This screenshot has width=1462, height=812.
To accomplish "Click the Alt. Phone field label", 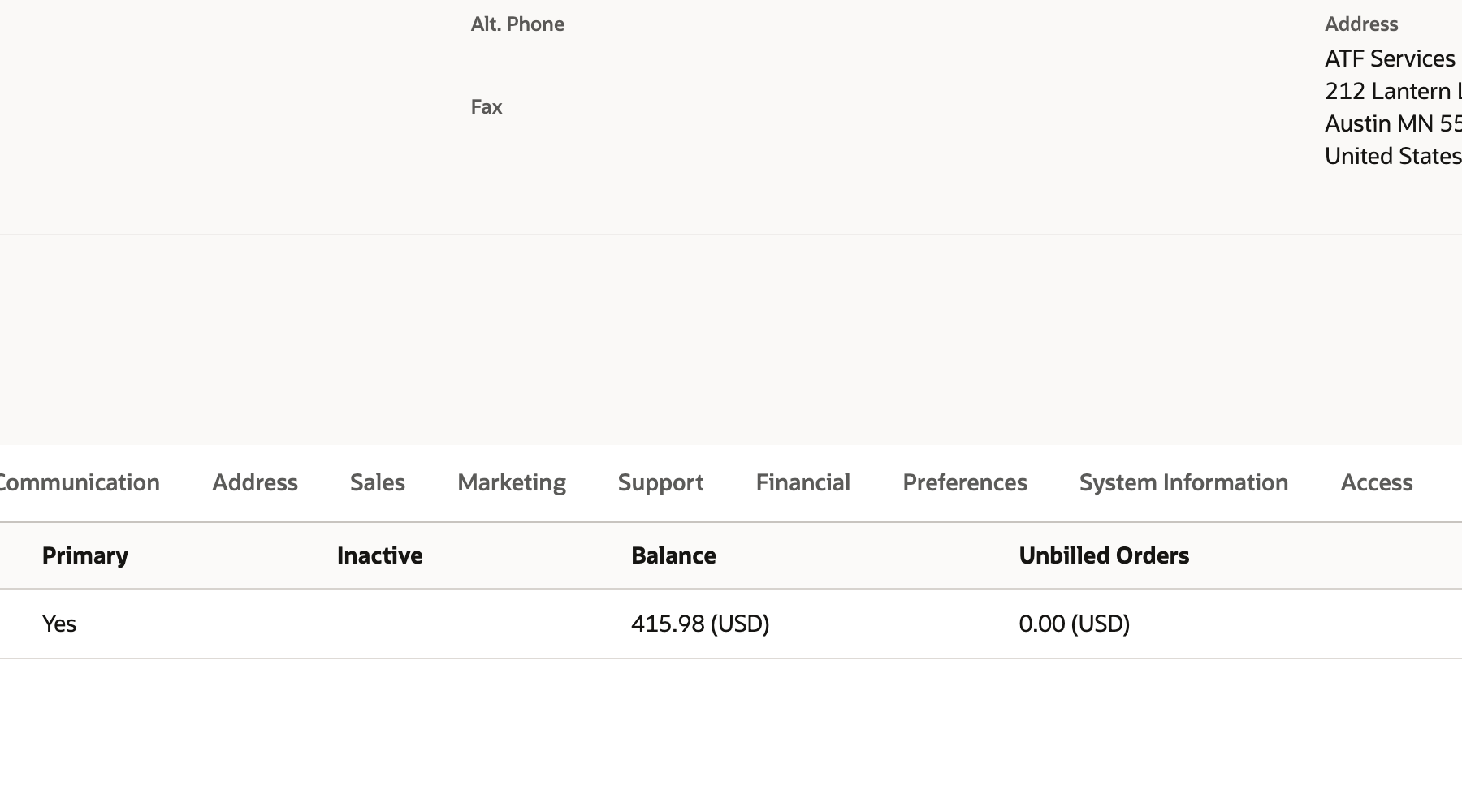I will [517, 24].
